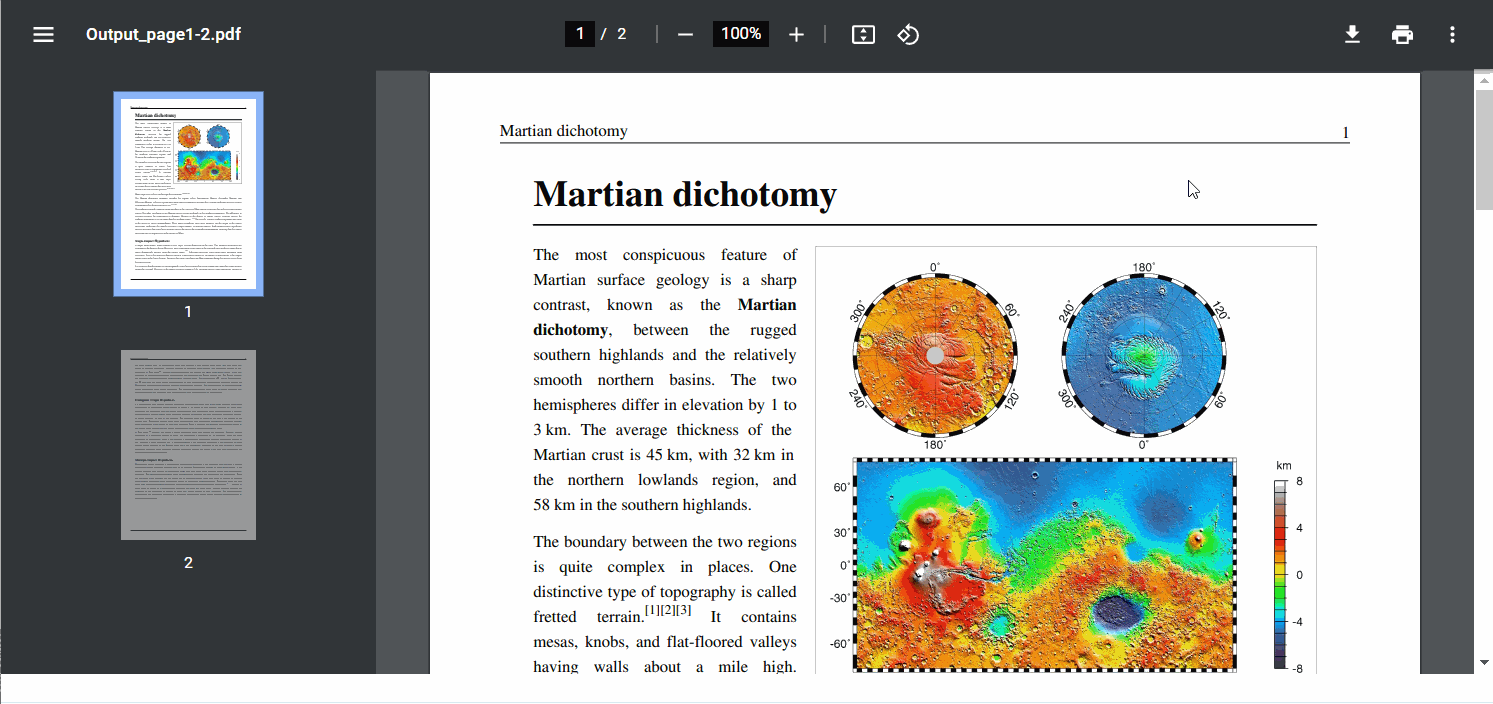Click the zoom in plus icon

click(796, 35)
